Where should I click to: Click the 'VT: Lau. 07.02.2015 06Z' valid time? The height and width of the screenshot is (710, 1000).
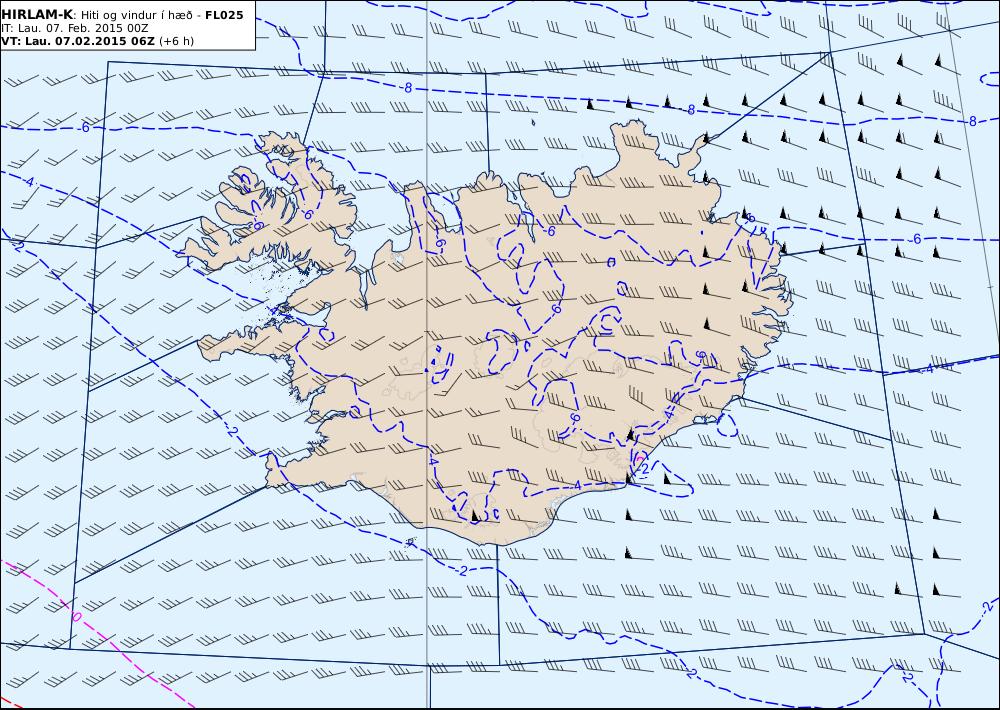78,41
